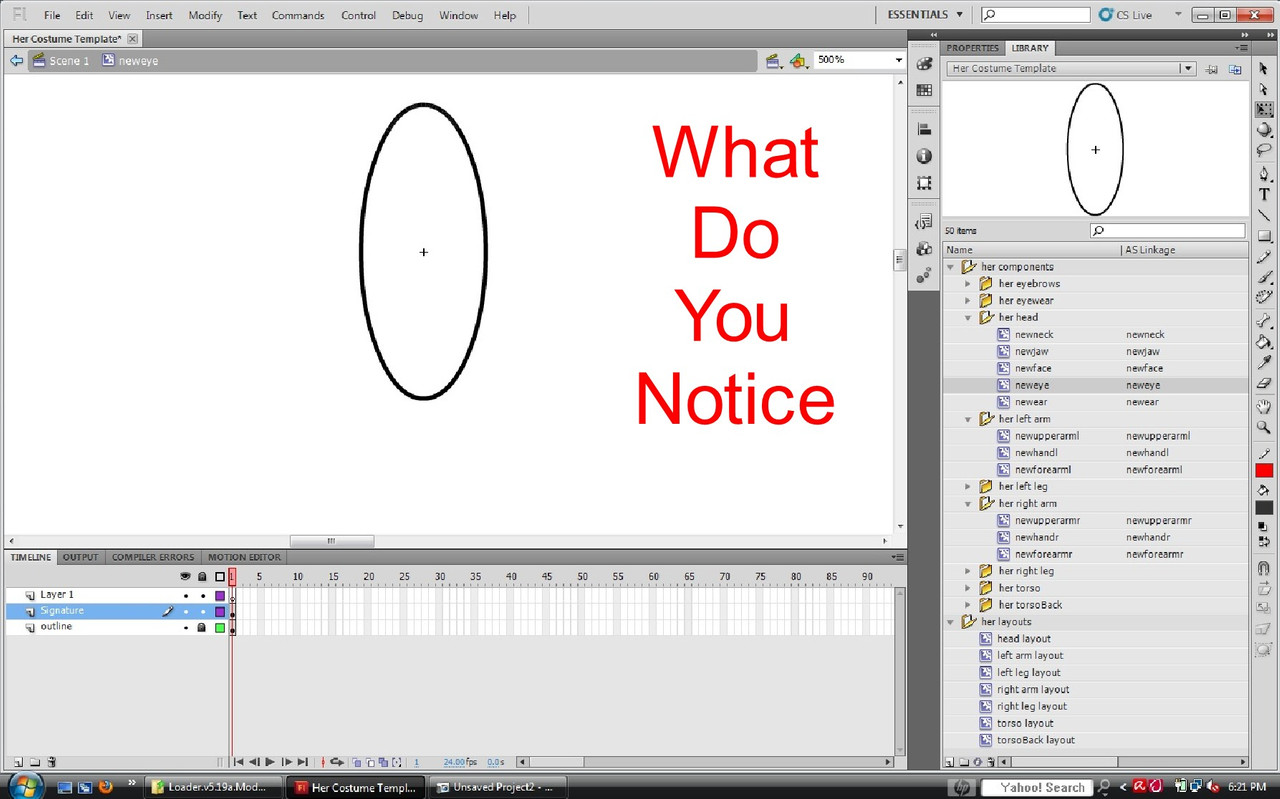Click the Delete Layer trash icon

click(50, 762)
